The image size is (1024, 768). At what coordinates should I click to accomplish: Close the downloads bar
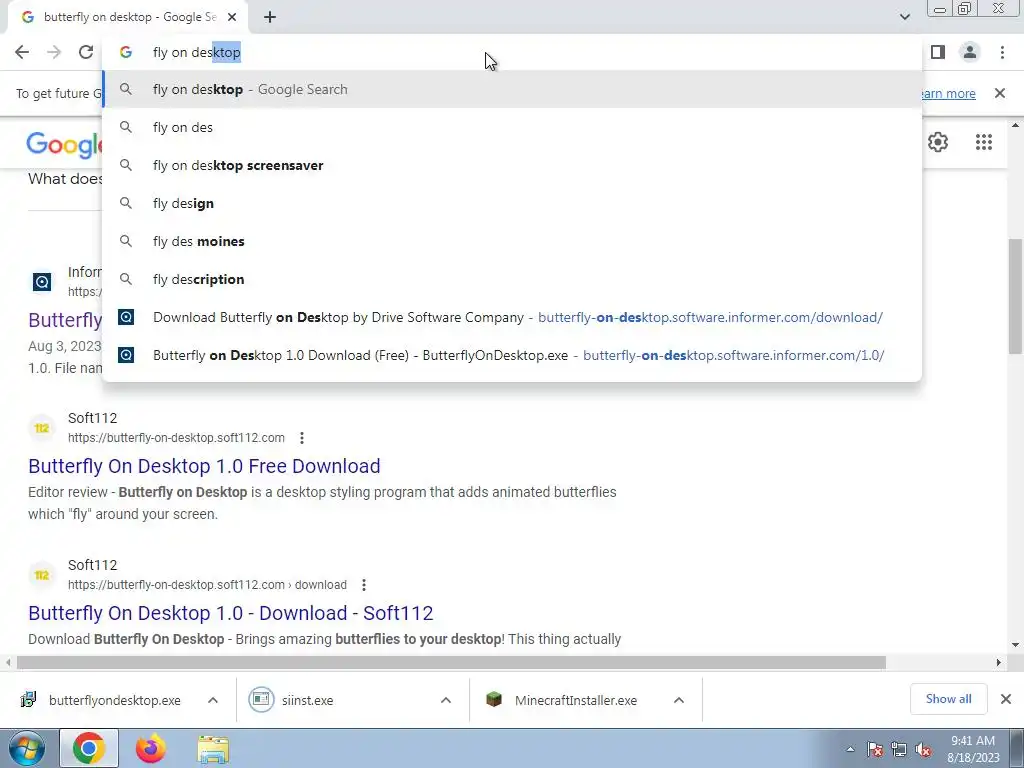[1006, 699]
